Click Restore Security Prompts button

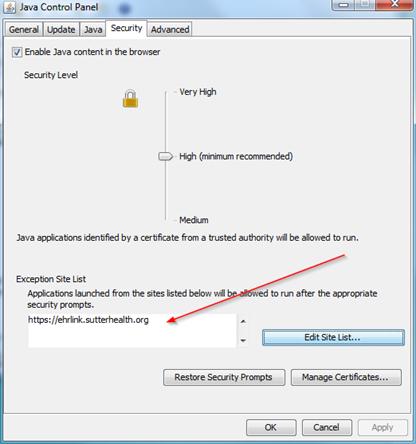tap(224, 377)
